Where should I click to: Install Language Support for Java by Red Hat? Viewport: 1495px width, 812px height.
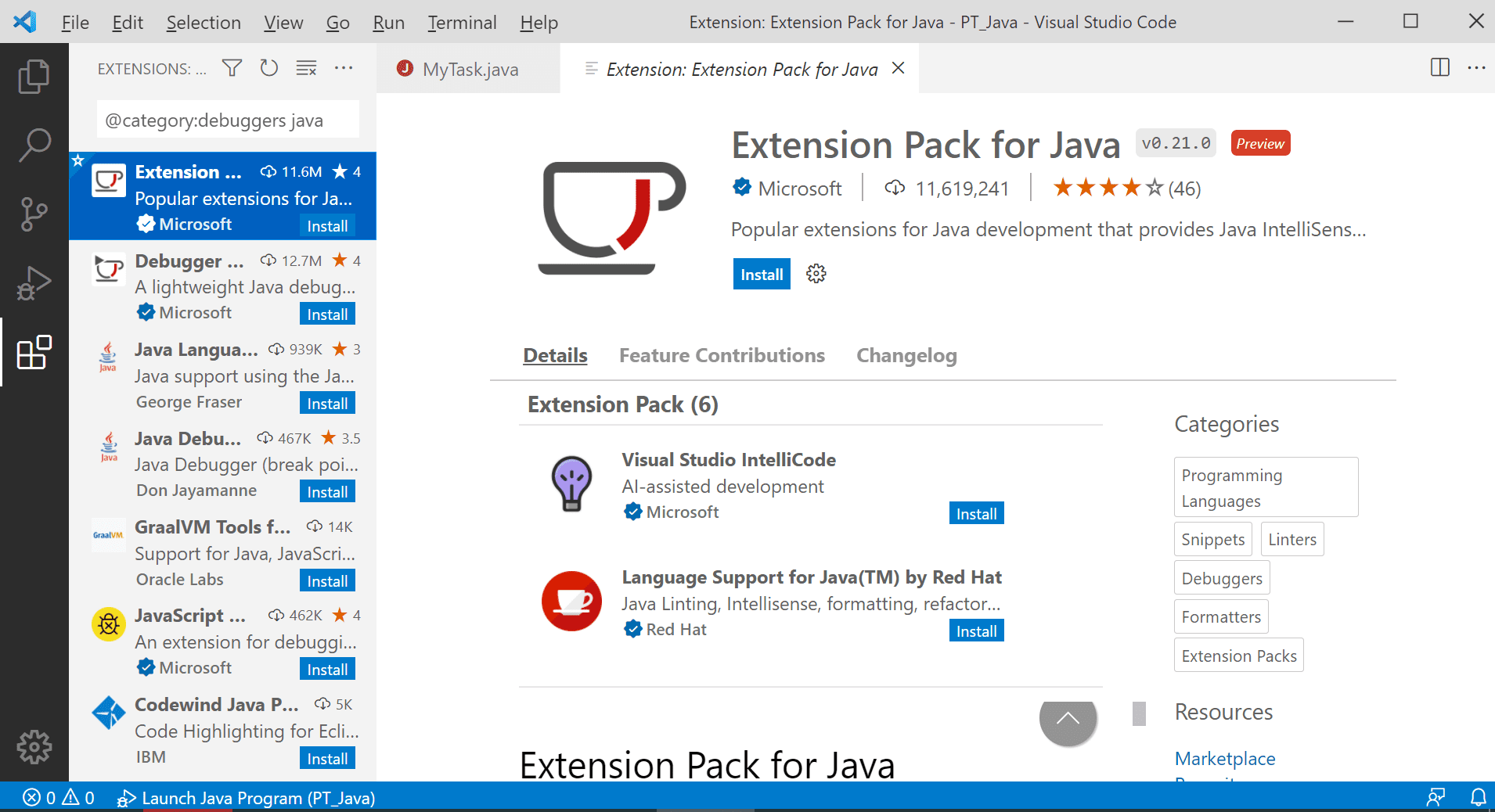[x=976, y=631]
